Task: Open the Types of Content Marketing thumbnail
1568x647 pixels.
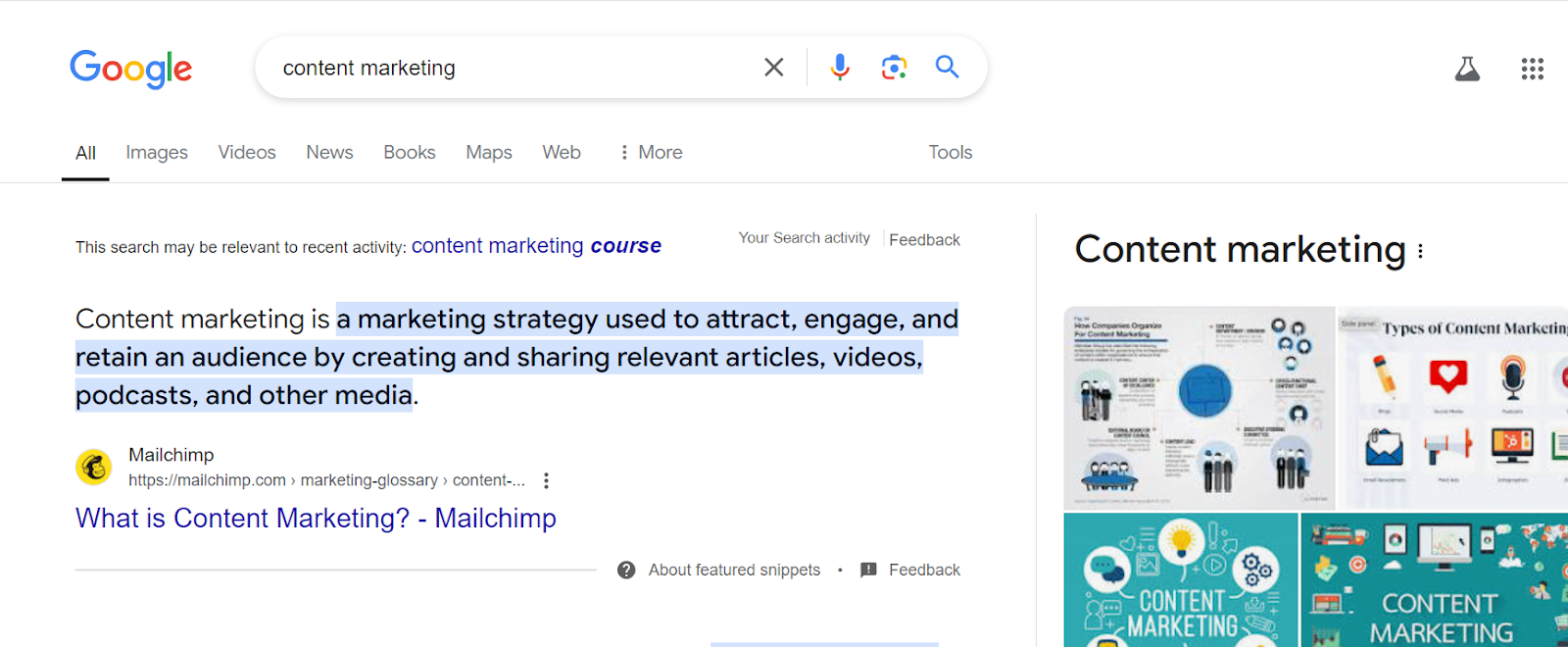Action: pyautogui.click(x=1453, y=408)
